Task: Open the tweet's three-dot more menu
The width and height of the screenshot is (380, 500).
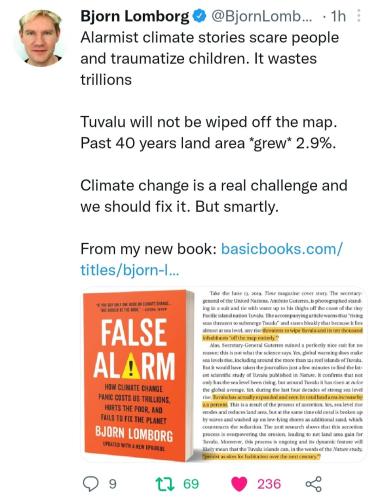Action: coord(359,16)
